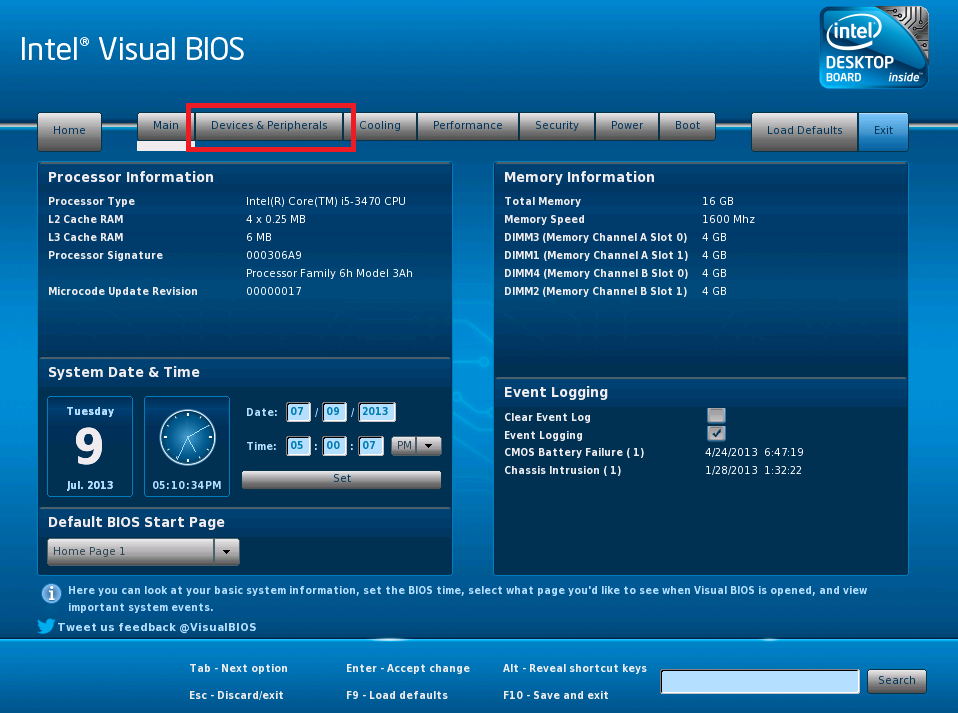This screenshot has height=713, width=958.
Task: Click the Twitter bird icon
Action: 46,626
